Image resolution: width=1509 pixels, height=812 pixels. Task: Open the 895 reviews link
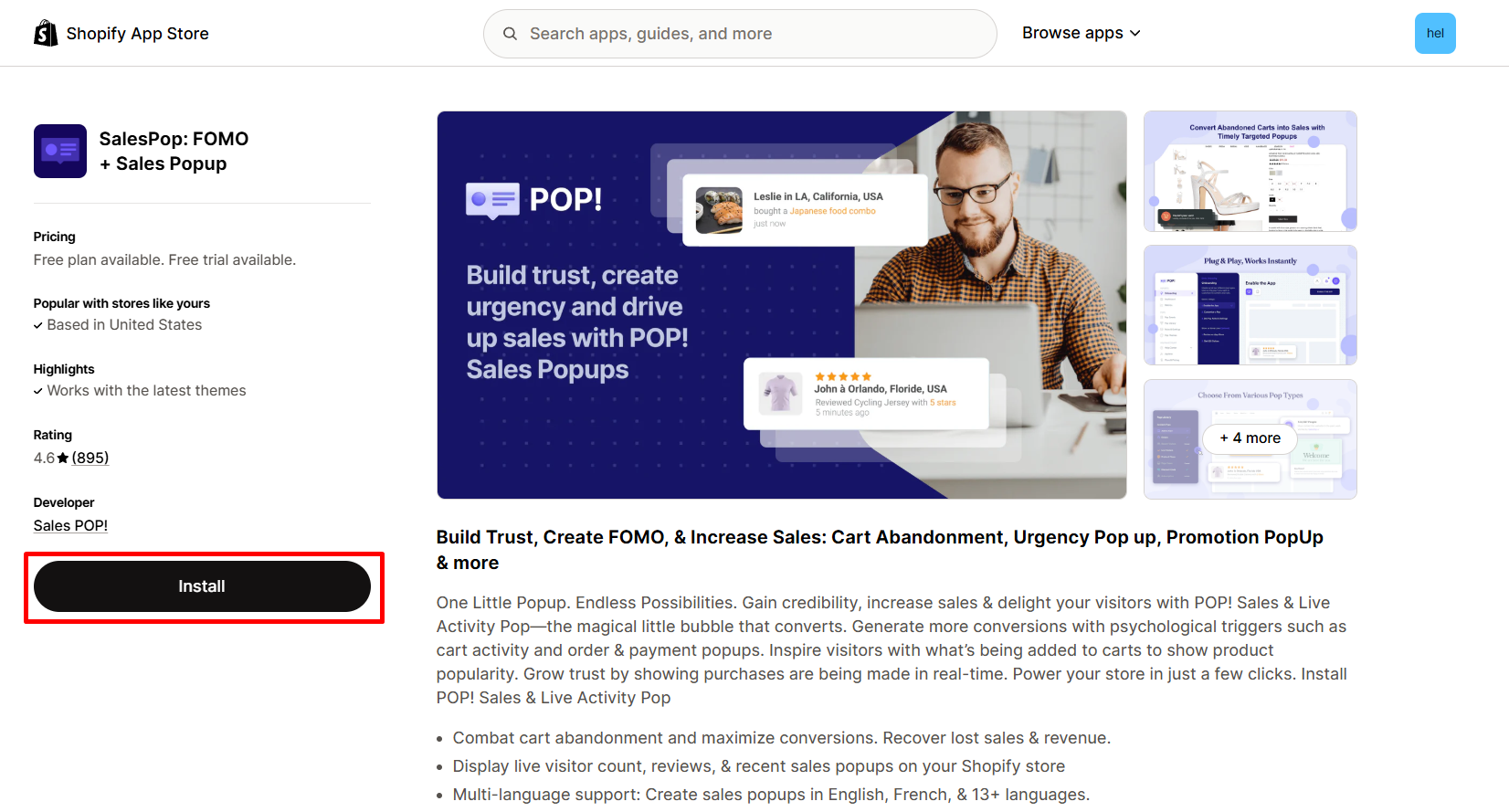tap(90, 458)
